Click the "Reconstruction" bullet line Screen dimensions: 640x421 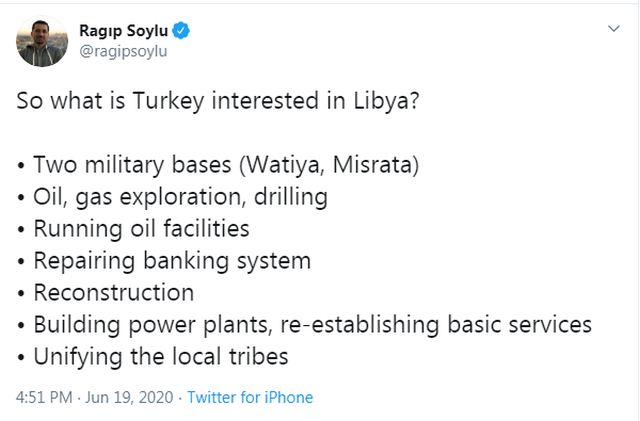coord(106,293)
